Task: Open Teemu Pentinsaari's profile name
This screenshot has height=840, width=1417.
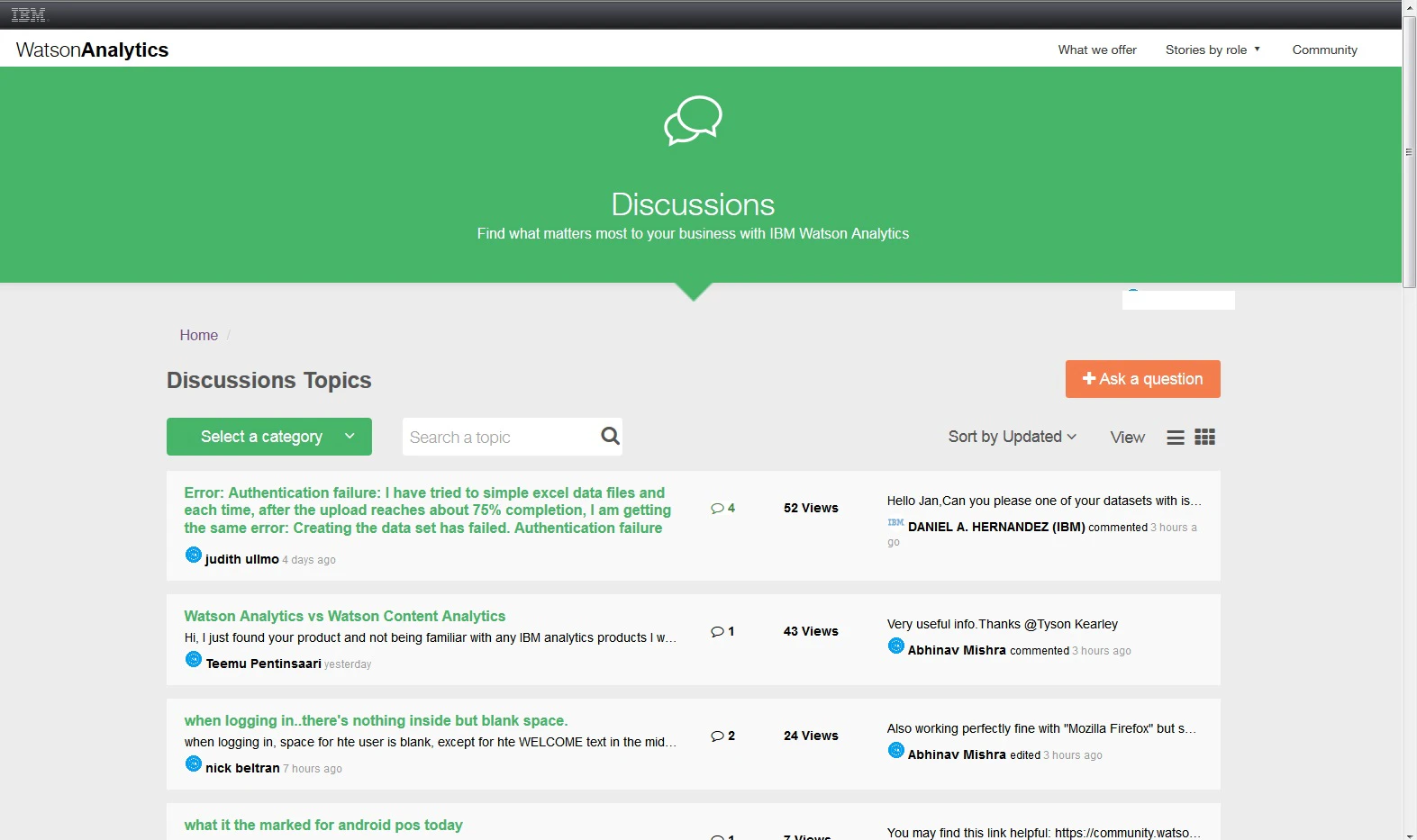Action: click(x=263, y=664)
